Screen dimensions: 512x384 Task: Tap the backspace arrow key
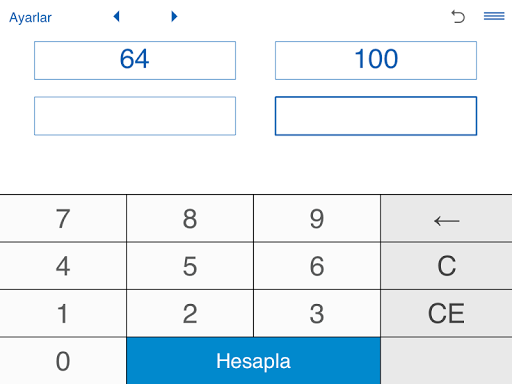[x=446, y=219]
